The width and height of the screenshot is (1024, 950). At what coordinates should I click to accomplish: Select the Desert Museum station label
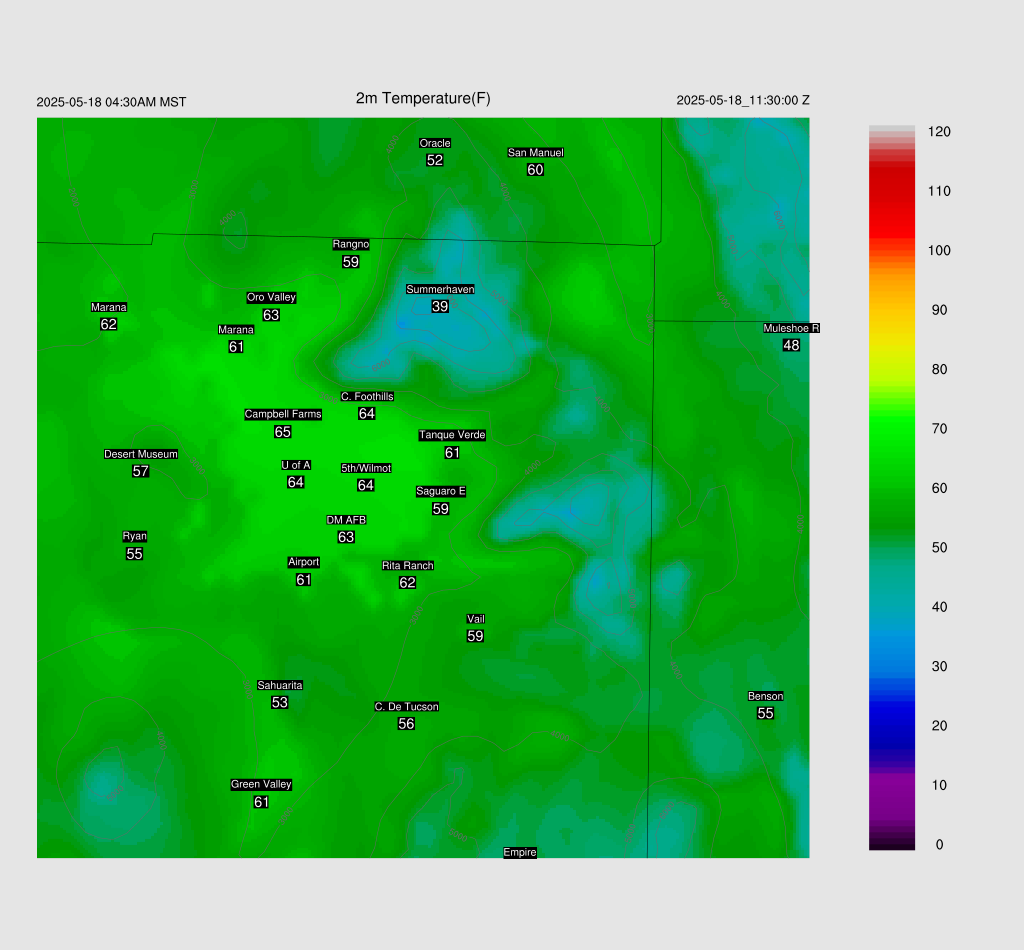(x=140, y=454)
